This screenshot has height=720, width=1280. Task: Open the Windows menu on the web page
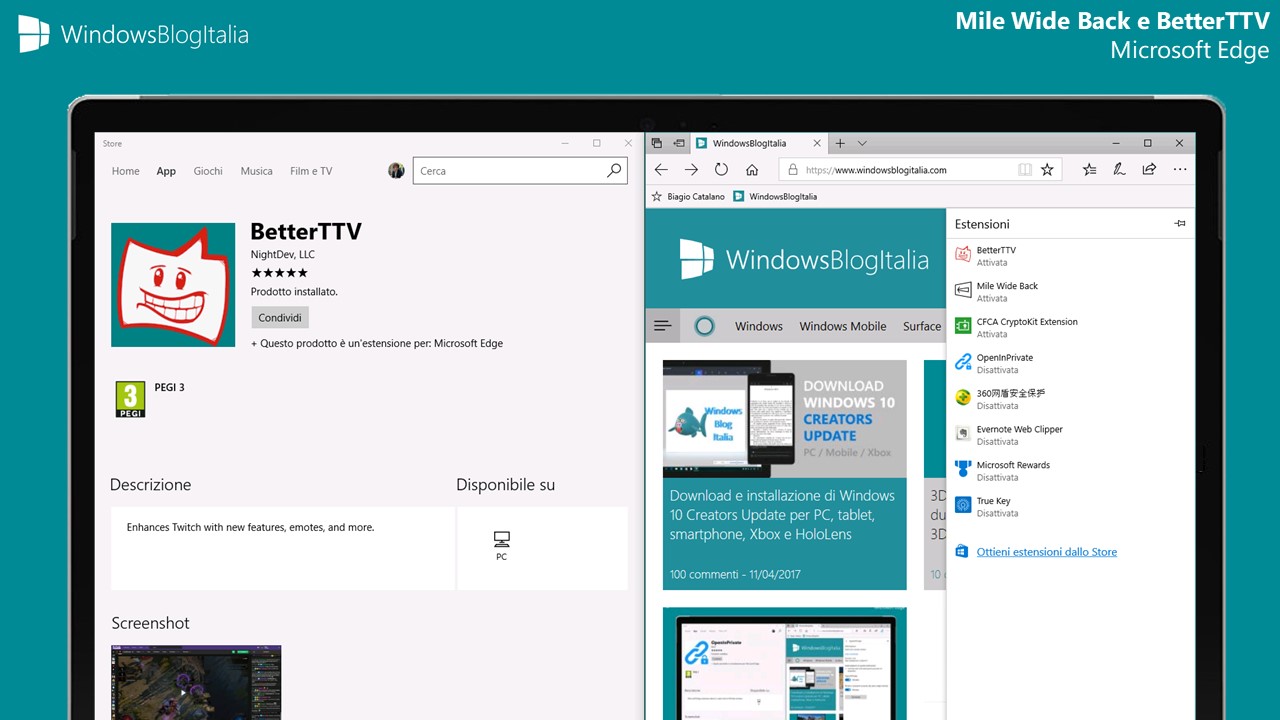(x=759, y=326)
